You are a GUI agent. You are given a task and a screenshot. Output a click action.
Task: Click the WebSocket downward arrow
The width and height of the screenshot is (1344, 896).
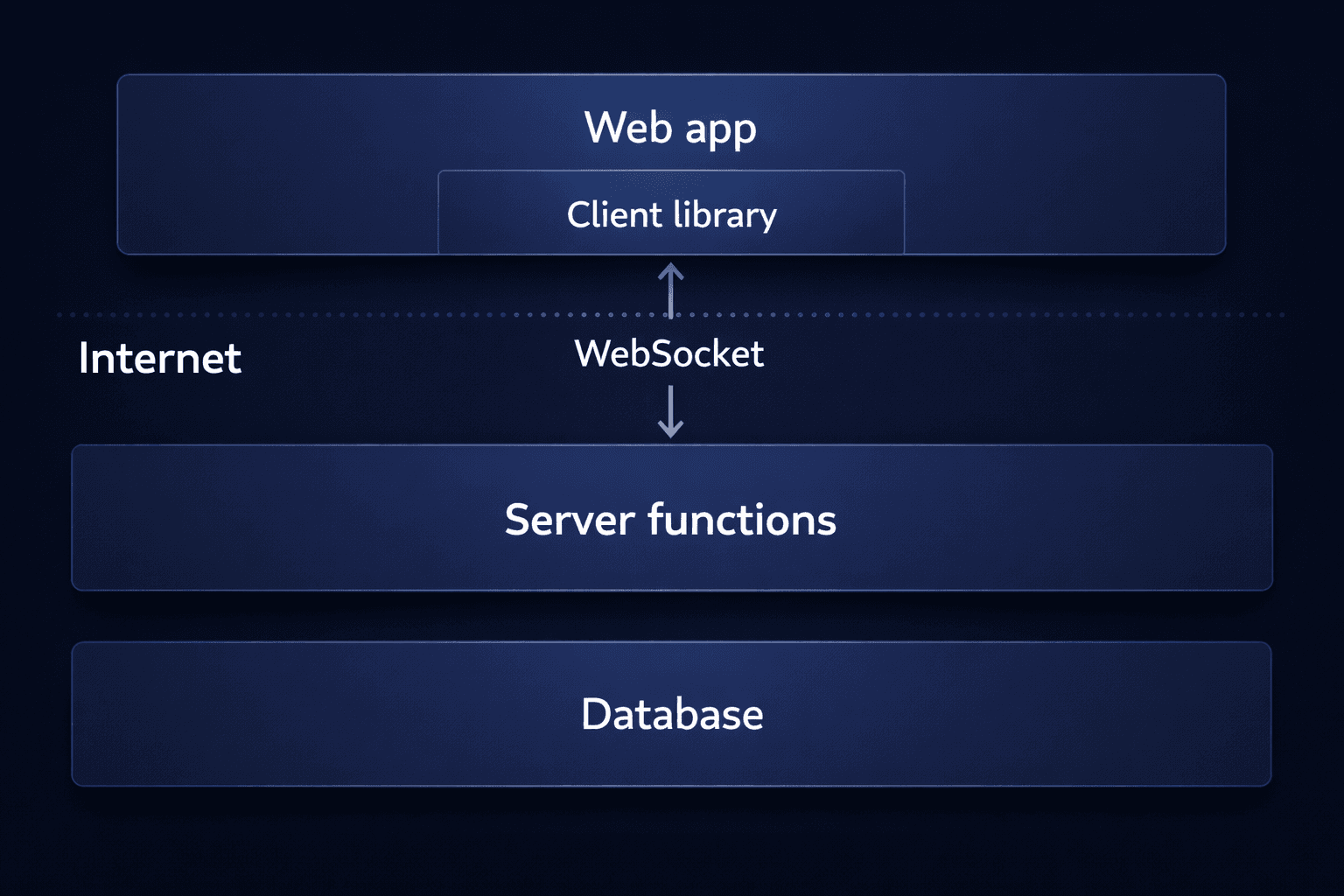tap(672, 411)
